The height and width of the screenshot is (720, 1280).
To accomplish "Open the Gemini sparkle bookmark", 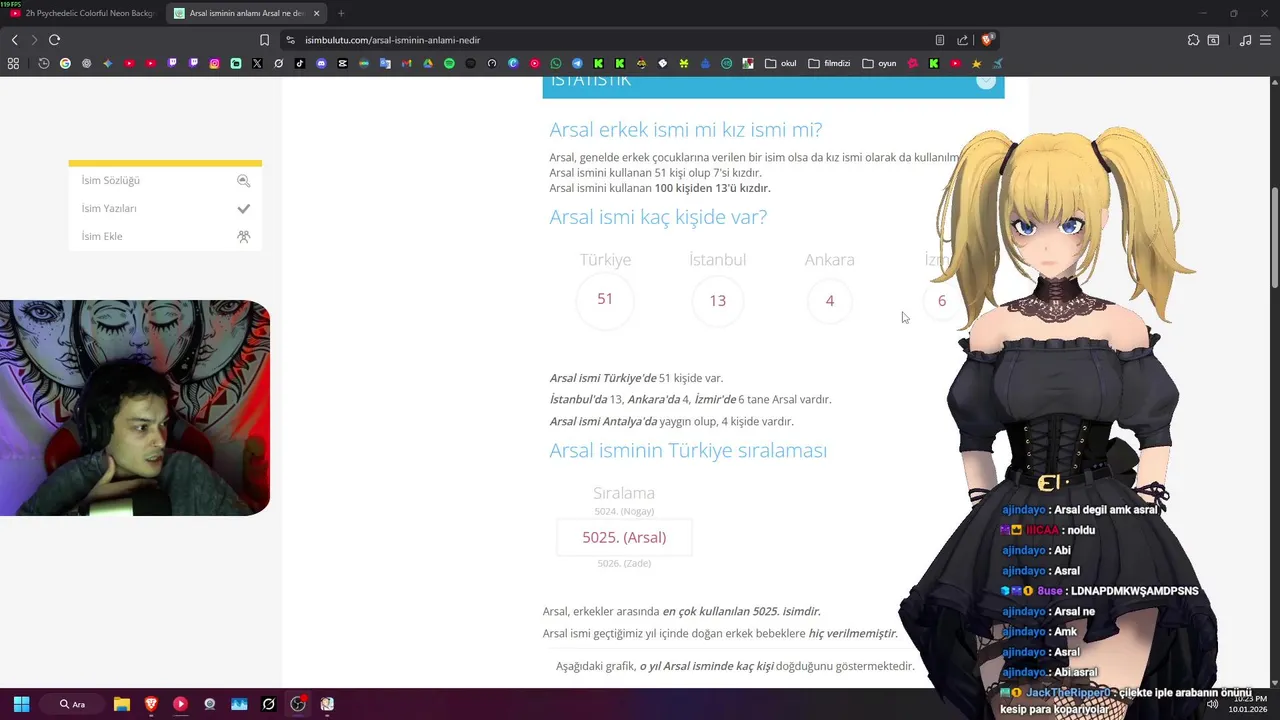I will (108, 63).
